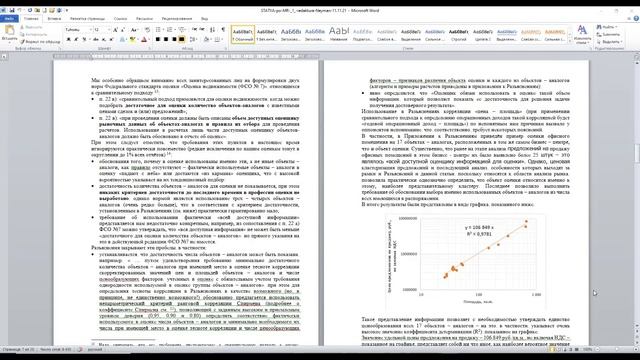Viewport: 640px width, 360px height.
Task: Click the font color button
Action: pyautogui.click(x=144, y=39)
